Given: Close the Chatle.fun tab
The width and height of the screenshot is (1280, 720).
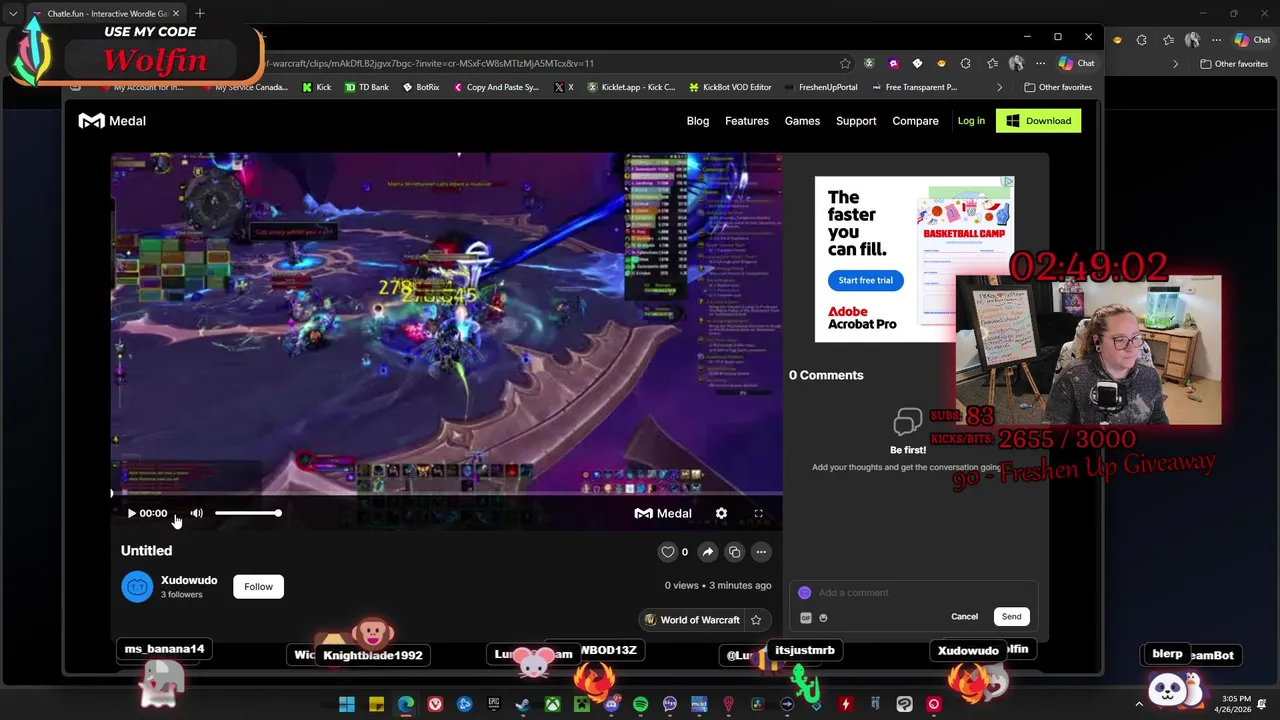Looking at the screenshot, I should point(176,13).
